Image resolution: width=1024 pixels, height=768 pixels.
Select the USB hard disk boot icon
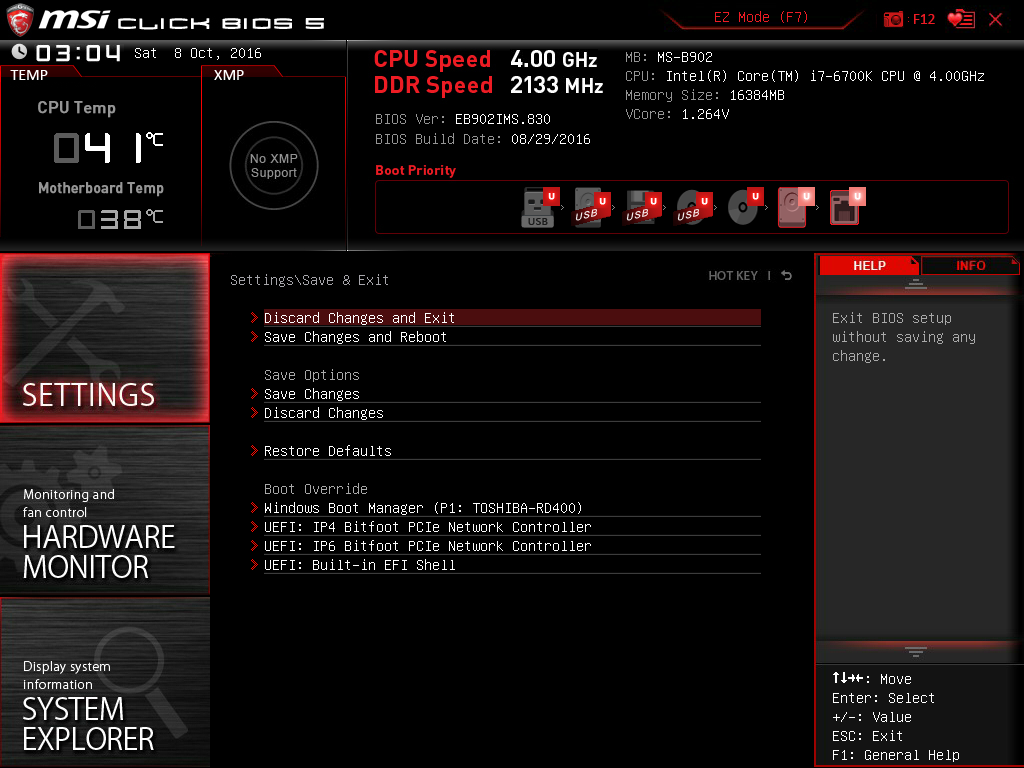click(x=592, y=207)
